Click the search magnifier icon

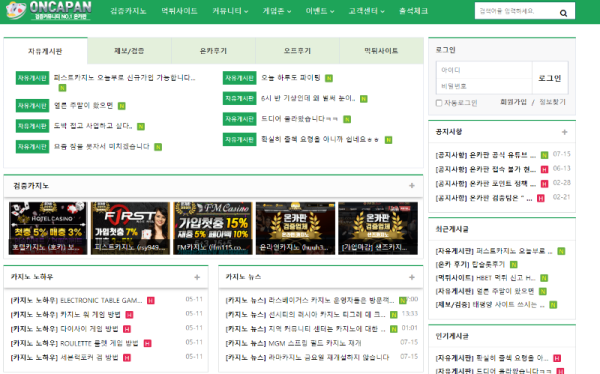(563, 13)
